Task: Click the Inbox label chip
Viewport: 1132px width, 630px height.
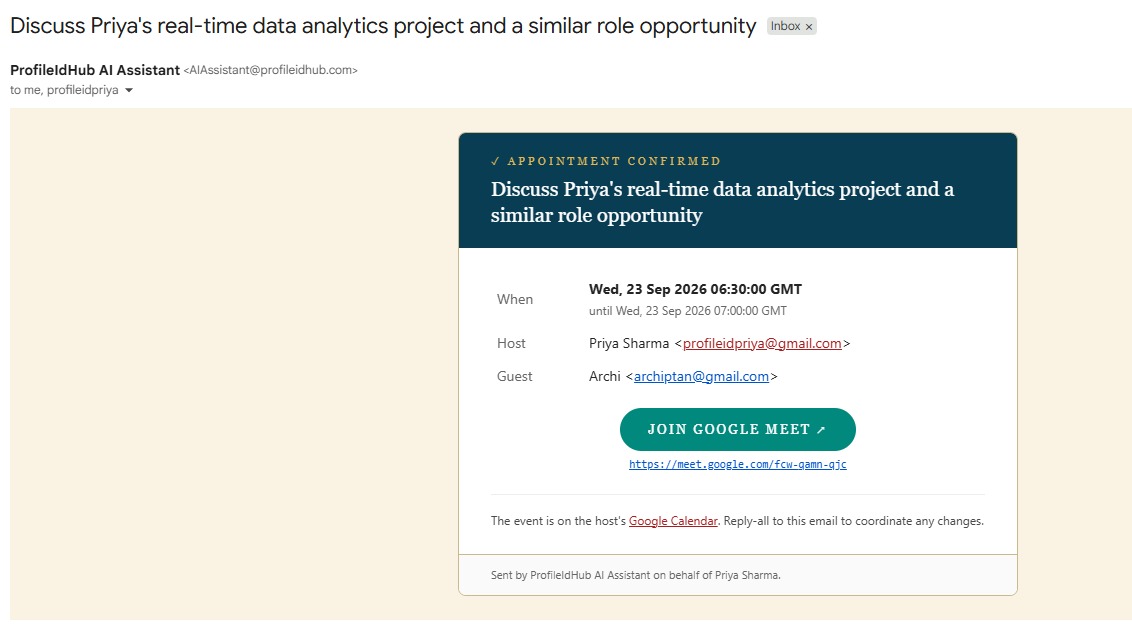Action: point(791,26)
